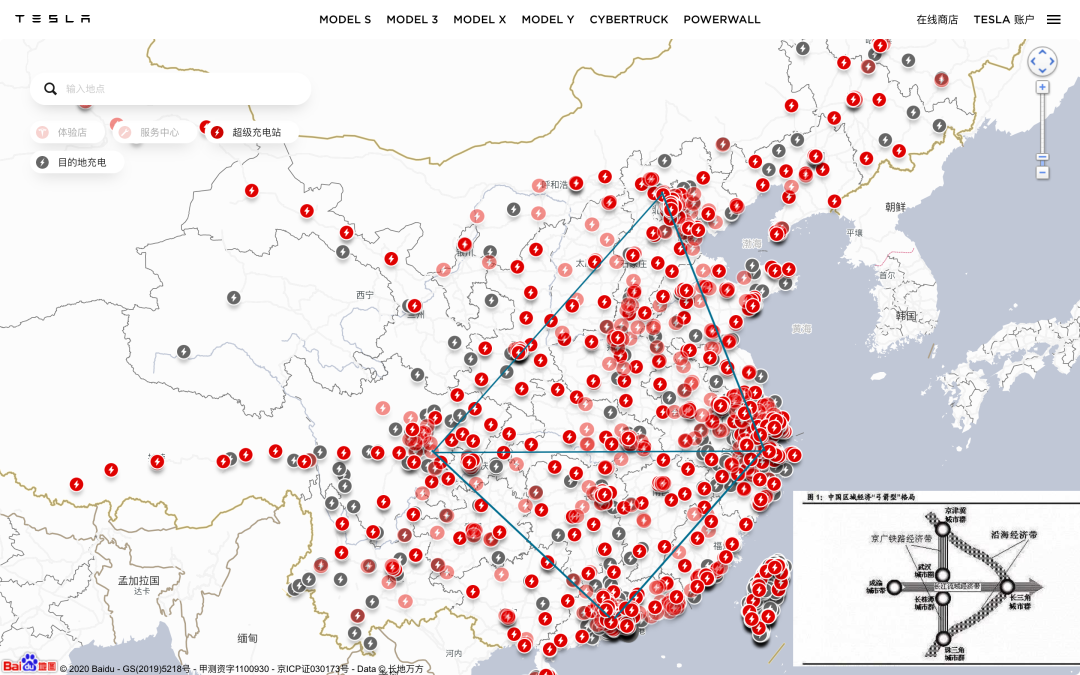Click the 黄海 sea label
Image resolution: width=1080 pixels, height=675 pixels.
coord(802,329)
